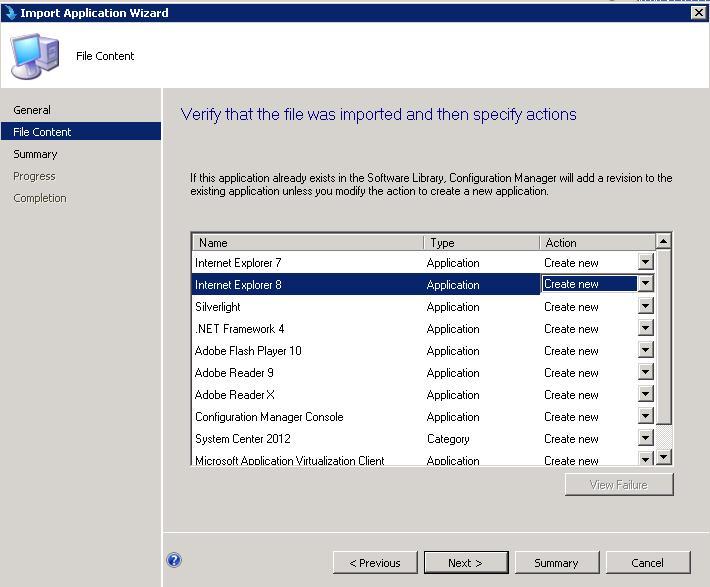Open Action dropdown for Internet Explorer 8
This screenshot has height=587, width=710.
(646, 284)
